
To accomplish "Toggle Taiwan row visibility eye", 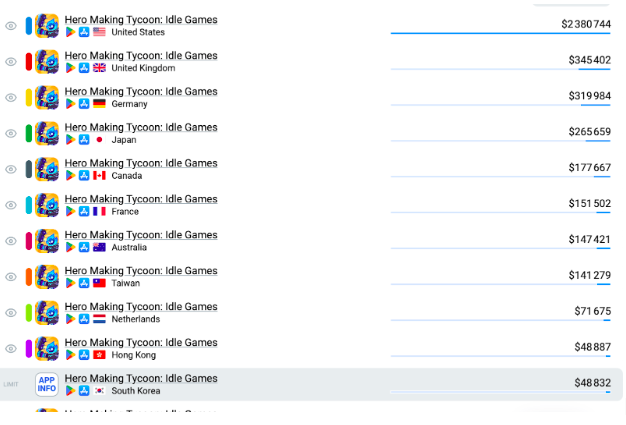I will pos(11,277).
